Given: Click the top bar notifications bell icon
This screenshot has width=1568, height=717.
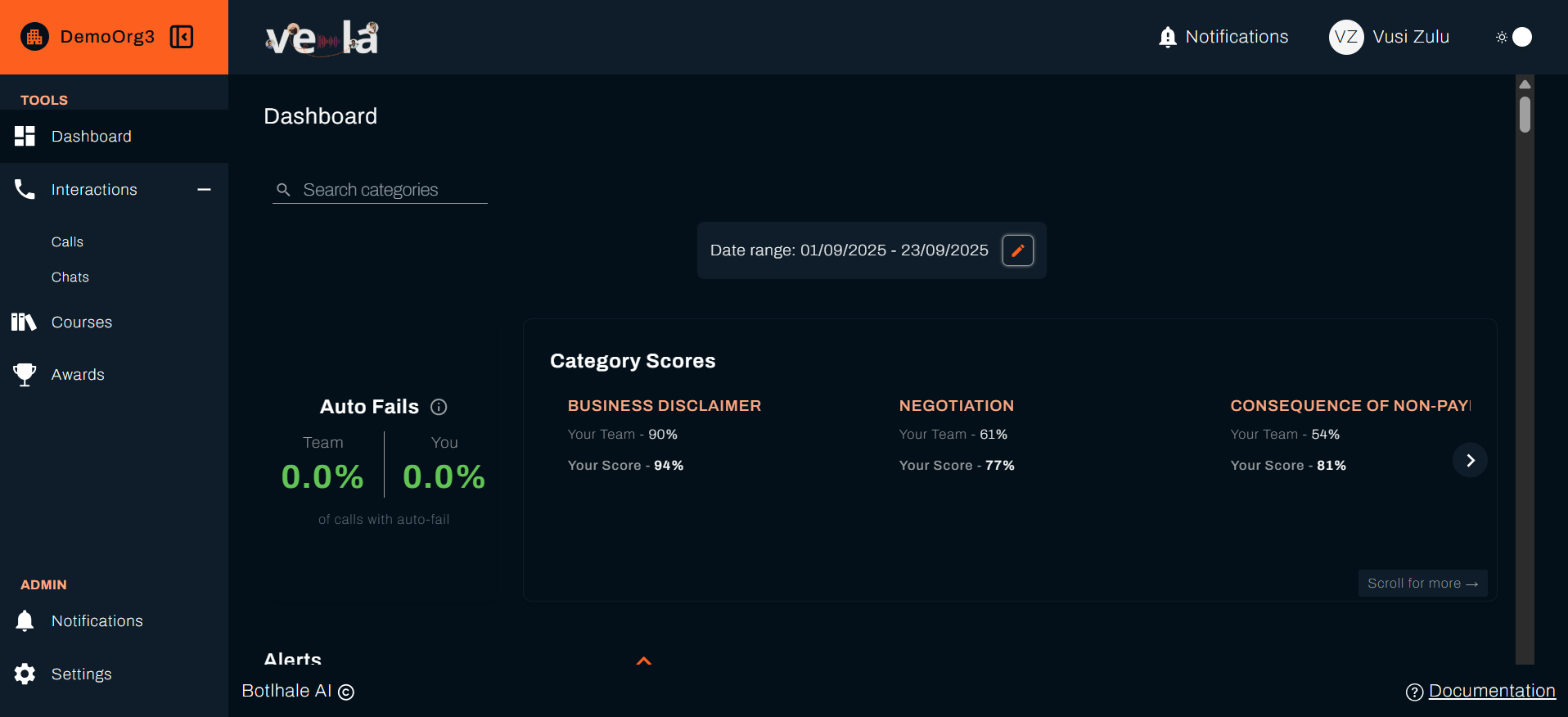Looking at the screenshot, I should [x=1168, y=37].
